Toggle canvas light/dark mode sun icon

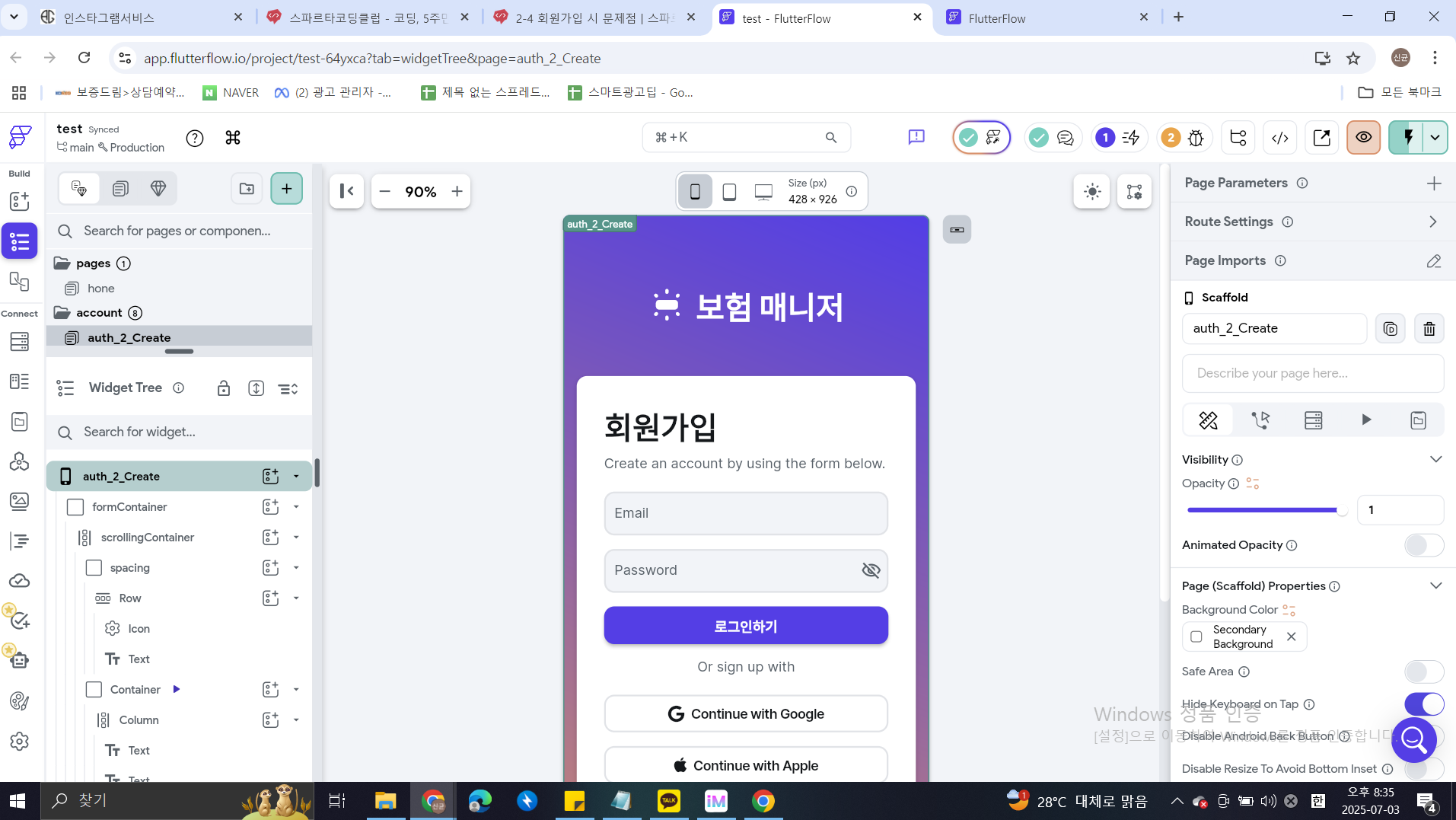coord(1092,192)
